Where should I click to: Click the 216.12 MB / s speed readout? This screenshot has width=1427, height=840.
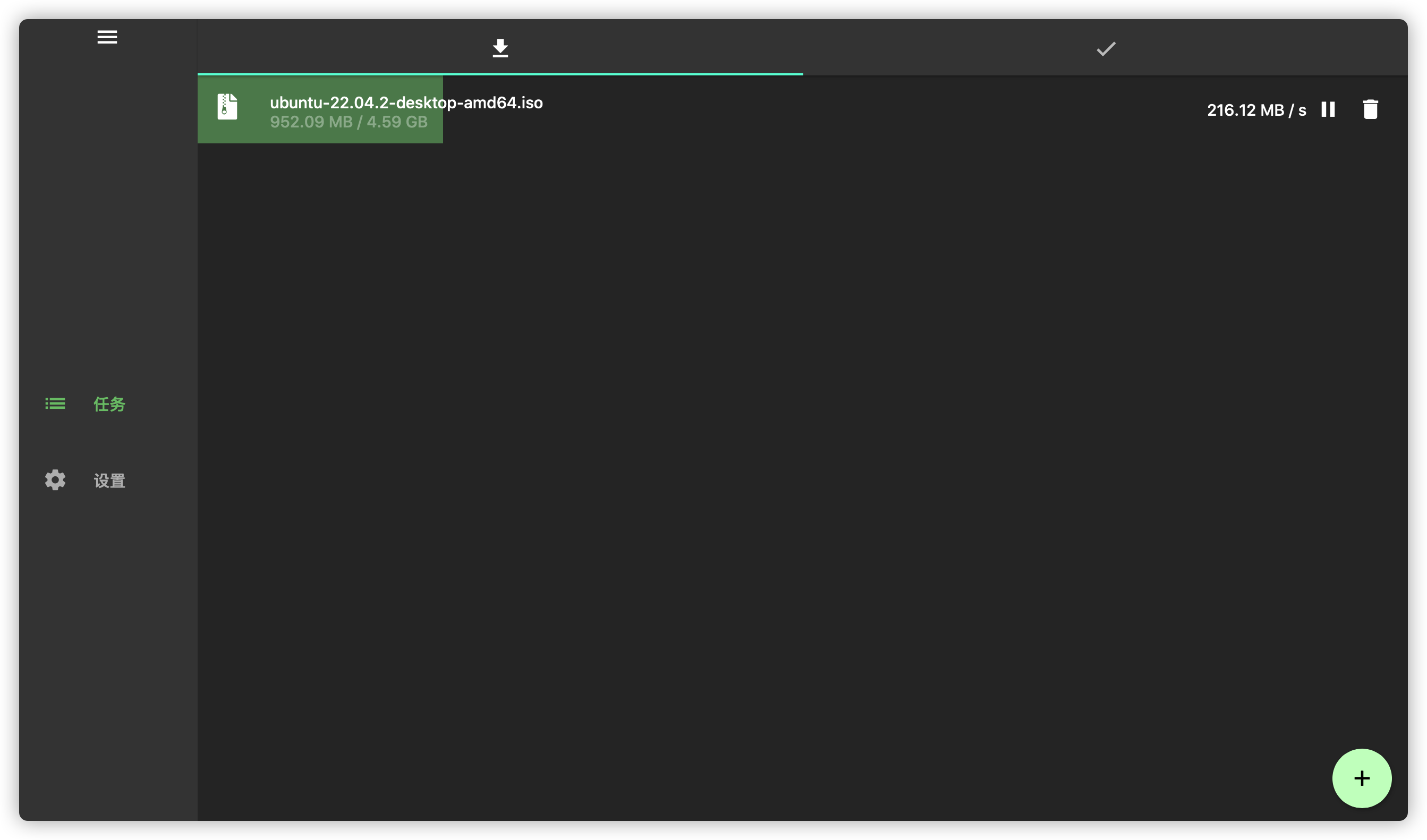tap(1256, 110)
